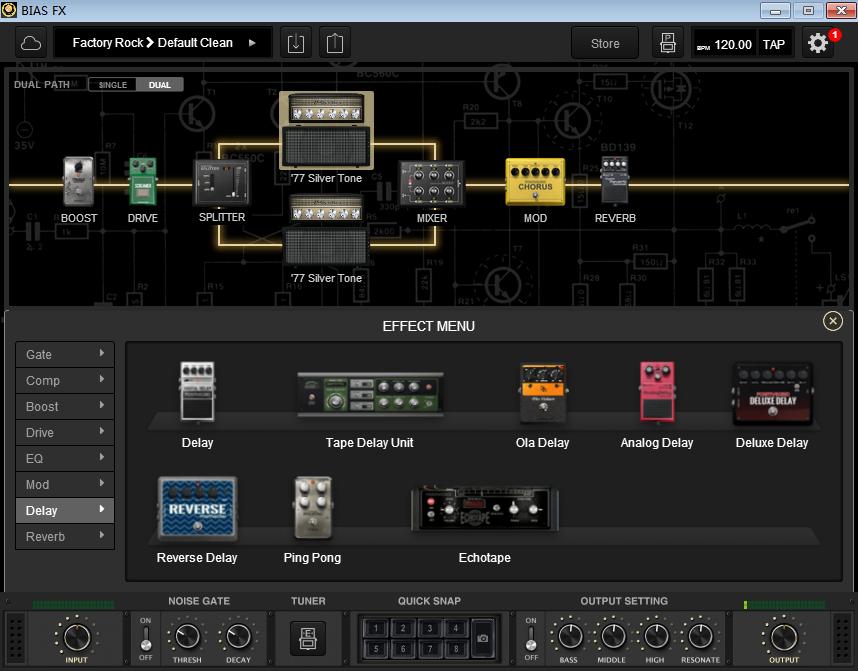Open the Store
Image resolution: width=858 pixels, height=671 pixels.
tap(604, 43)
